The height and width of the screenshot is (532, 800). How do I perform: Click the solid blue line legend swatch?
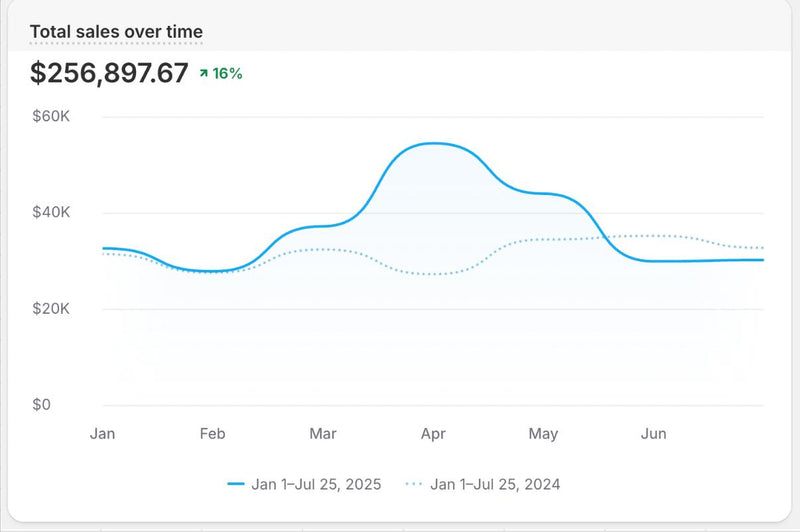pos(235,484)
